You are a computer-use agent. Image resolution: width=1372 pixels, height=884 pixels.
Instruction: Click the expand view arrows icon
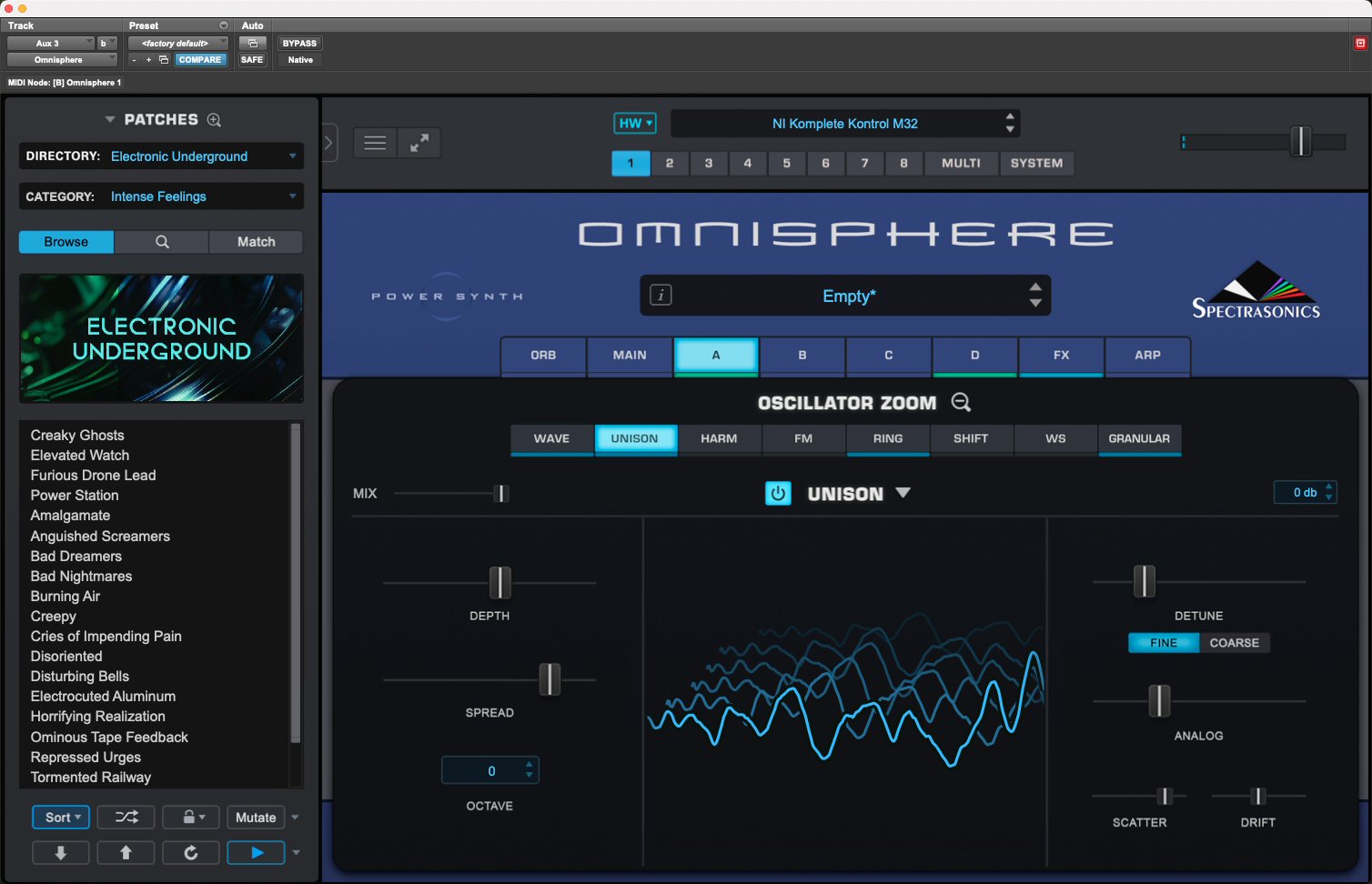[419, 143]
